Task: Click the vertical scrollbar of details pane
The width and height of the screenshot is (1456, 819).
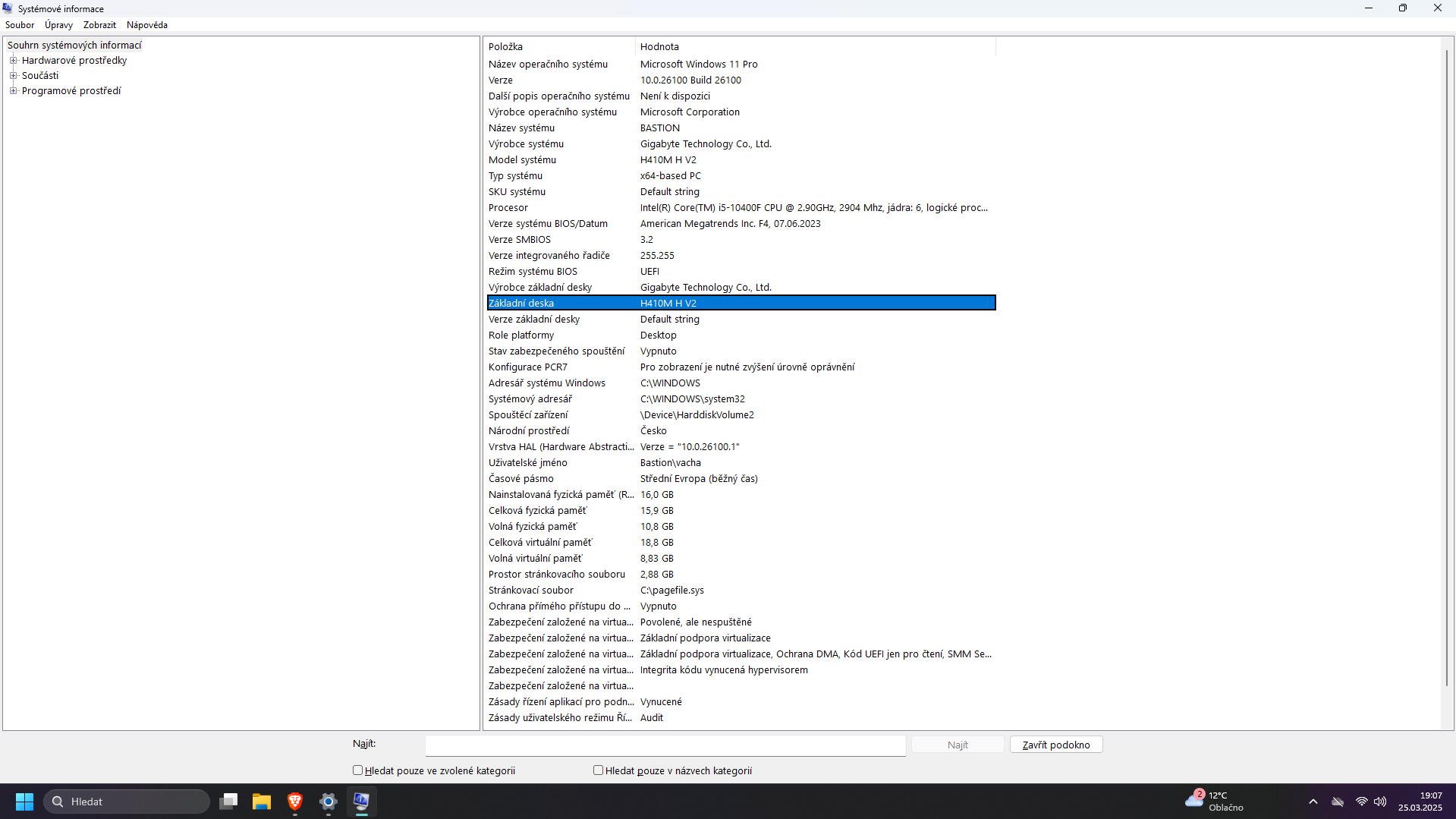Action: (1447, 368)
